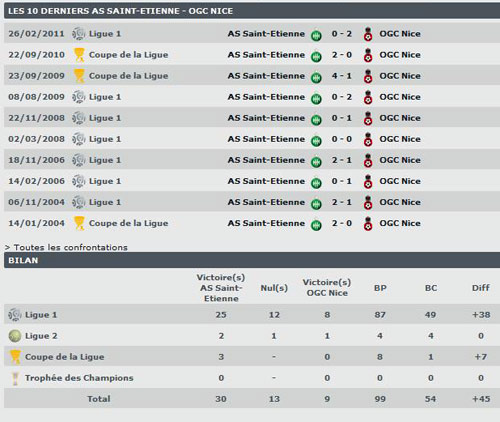Click Coupe de la Ligue trophy in Bilan
The image size is (500, 422).
coord(15,357)
